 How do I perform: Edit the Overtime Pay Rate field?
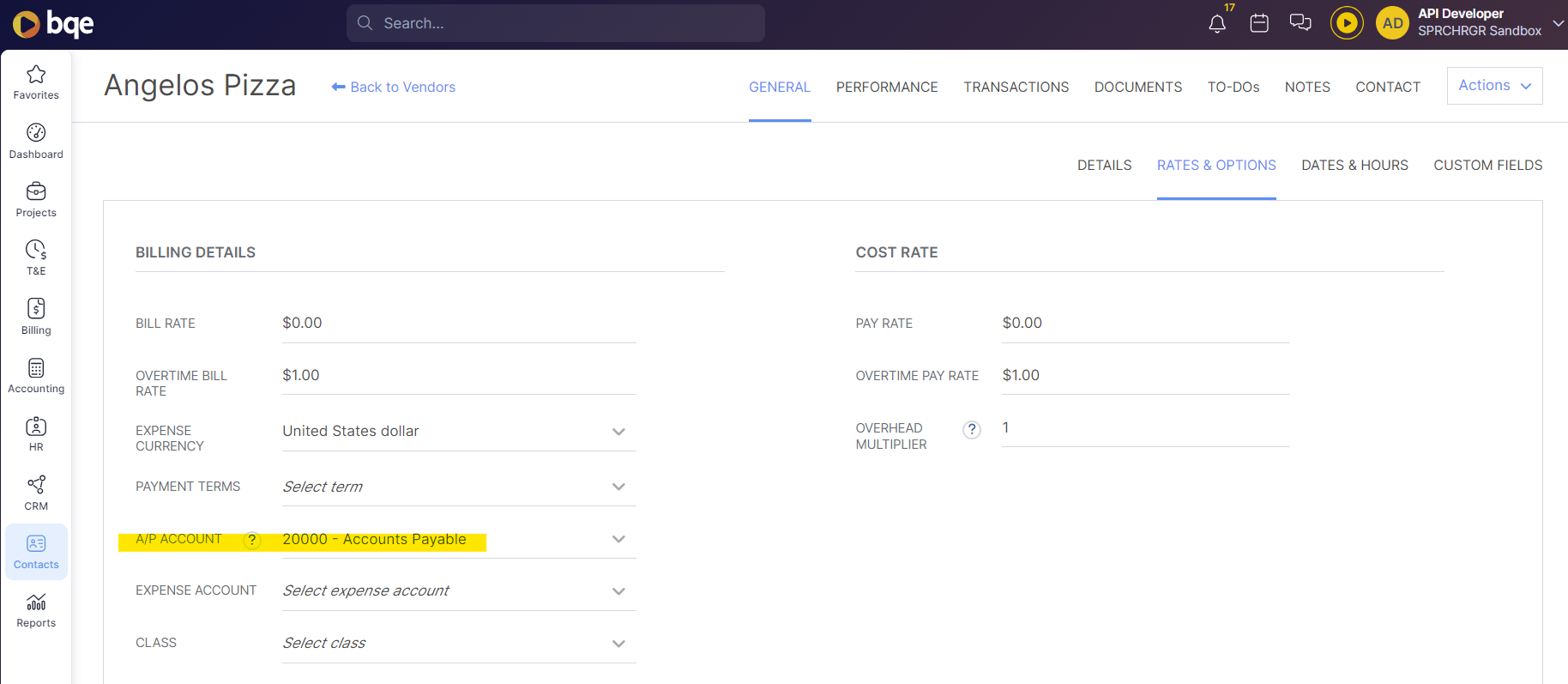click(1146, 376)
